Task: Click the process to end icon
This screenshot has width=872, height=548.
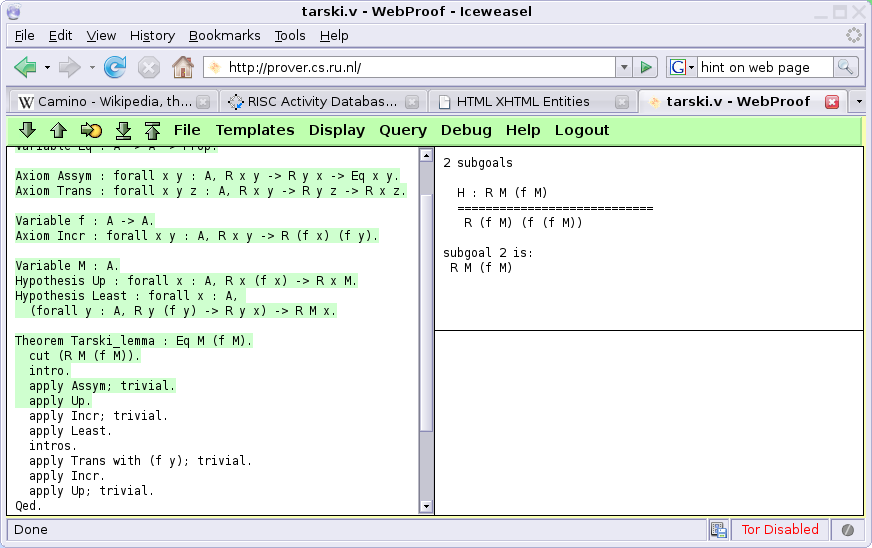Action: [x=123, y=130]
